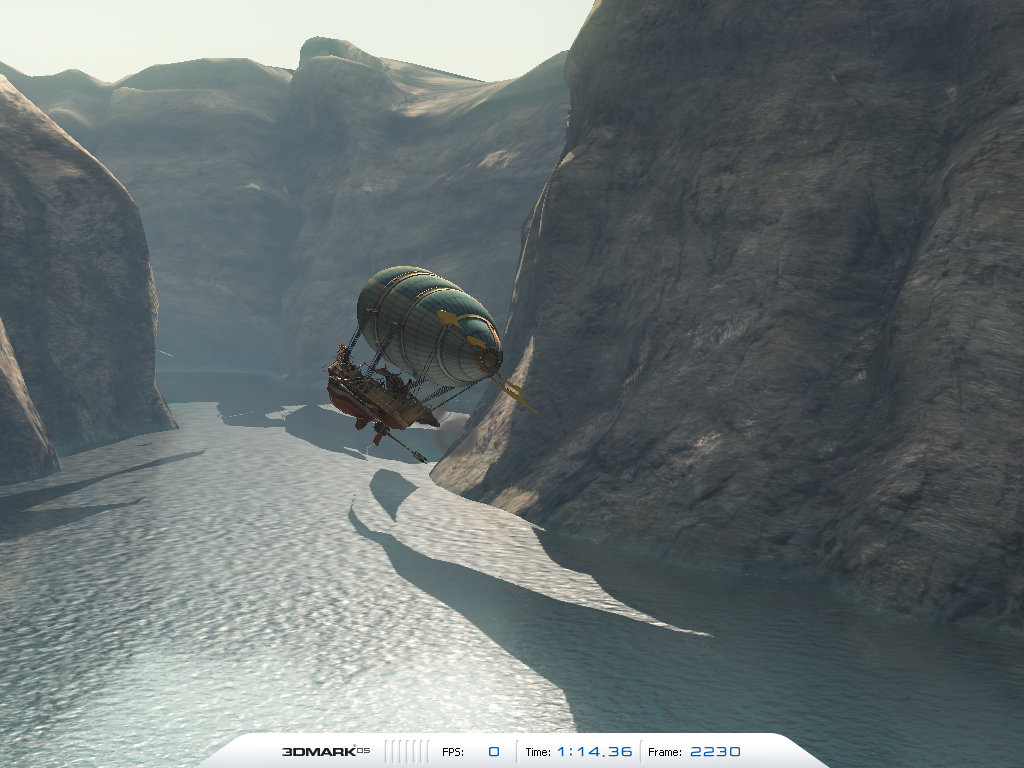
Task: Click the vertical bars progress indicator beside logo
Action: [x=407, y=752]
